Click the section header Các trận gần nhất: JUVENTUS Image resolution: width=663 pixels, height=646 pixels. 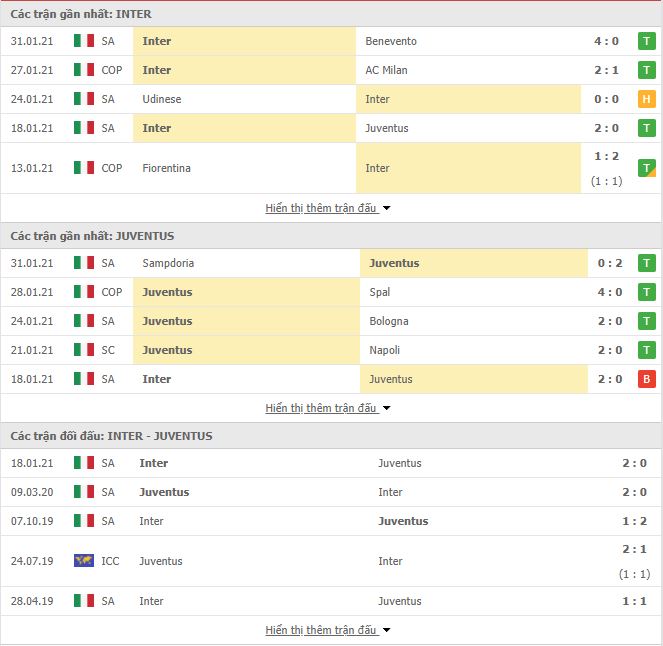[92, 236]
